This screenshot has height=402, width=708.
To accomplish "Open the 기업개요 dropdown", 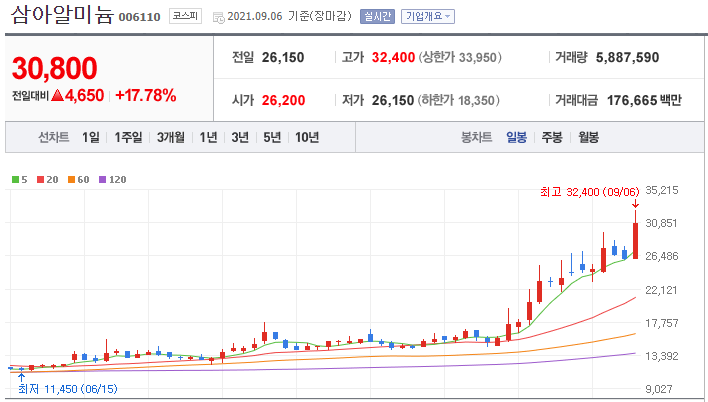I will click(428, 17).
